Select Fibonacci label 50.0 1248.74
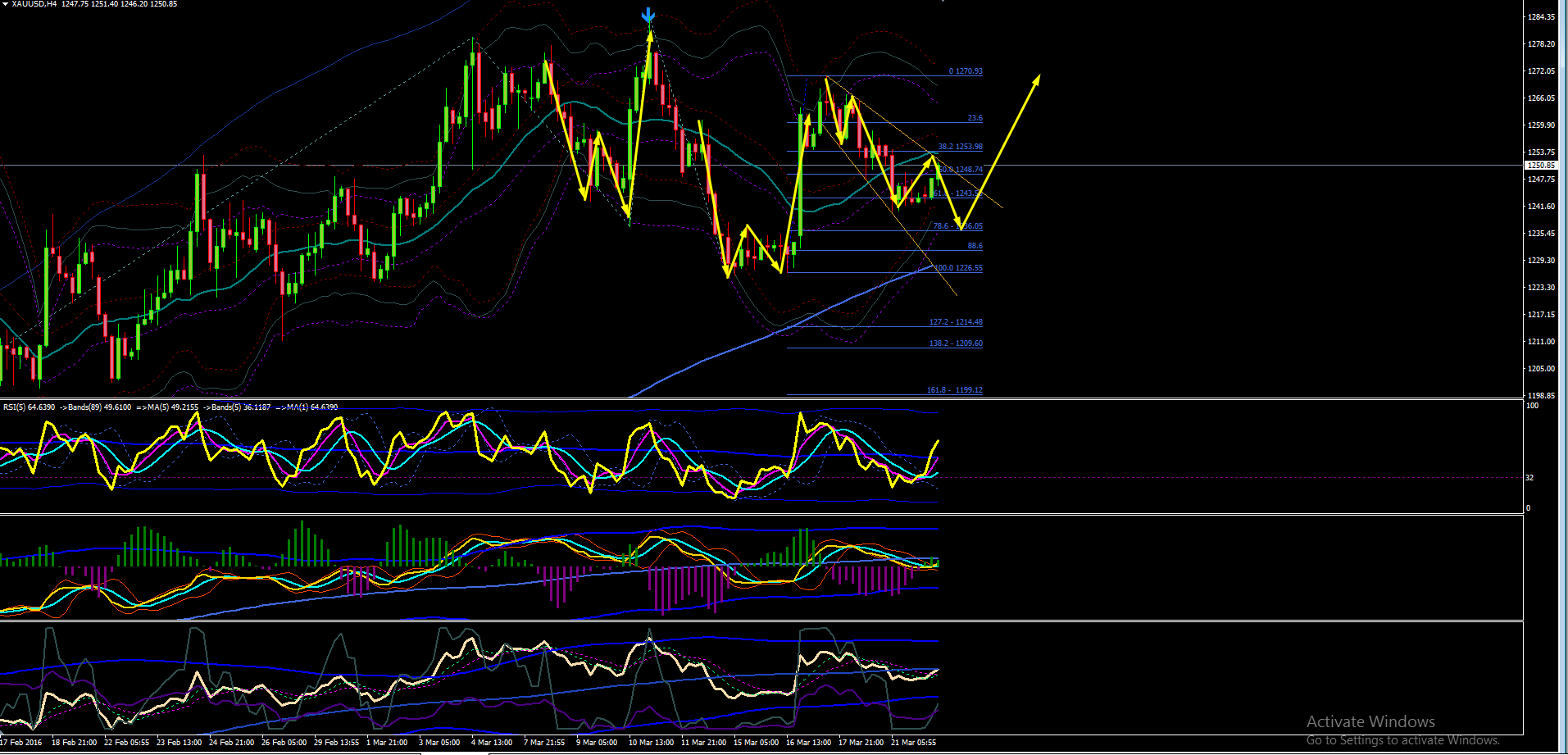Viewport: 1568px width, 755px height. coord(960,170)
